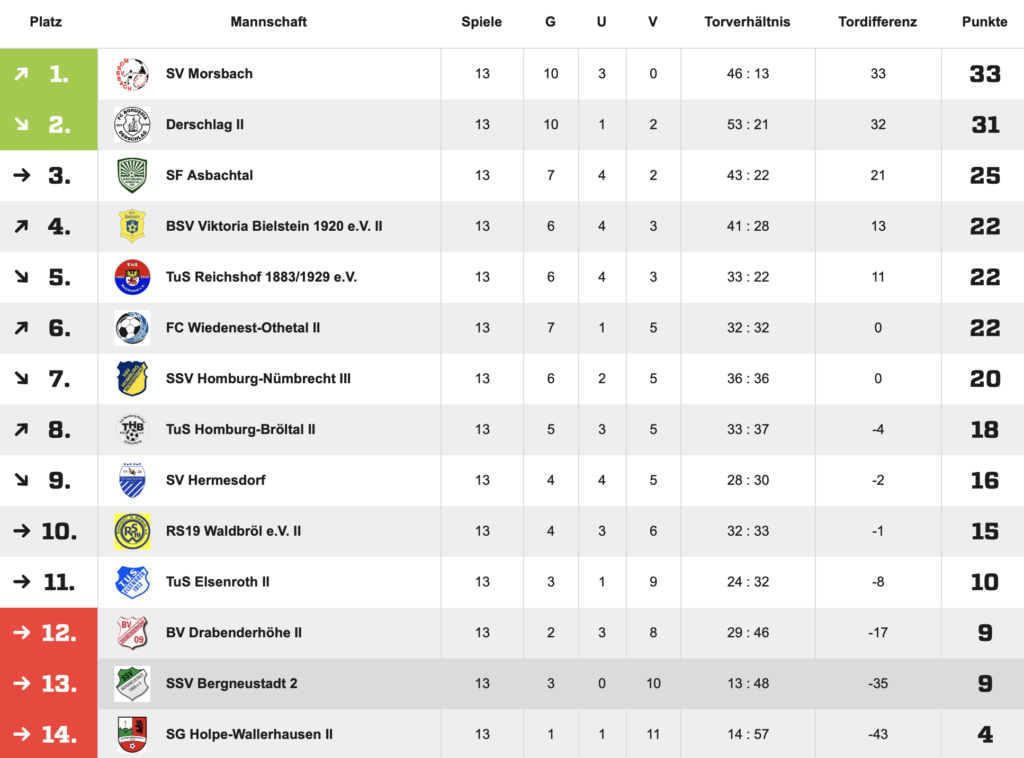Sort by the Spiele column header
The height and width of the screenshot is (758, 1024).
click(x=482, y=22)
